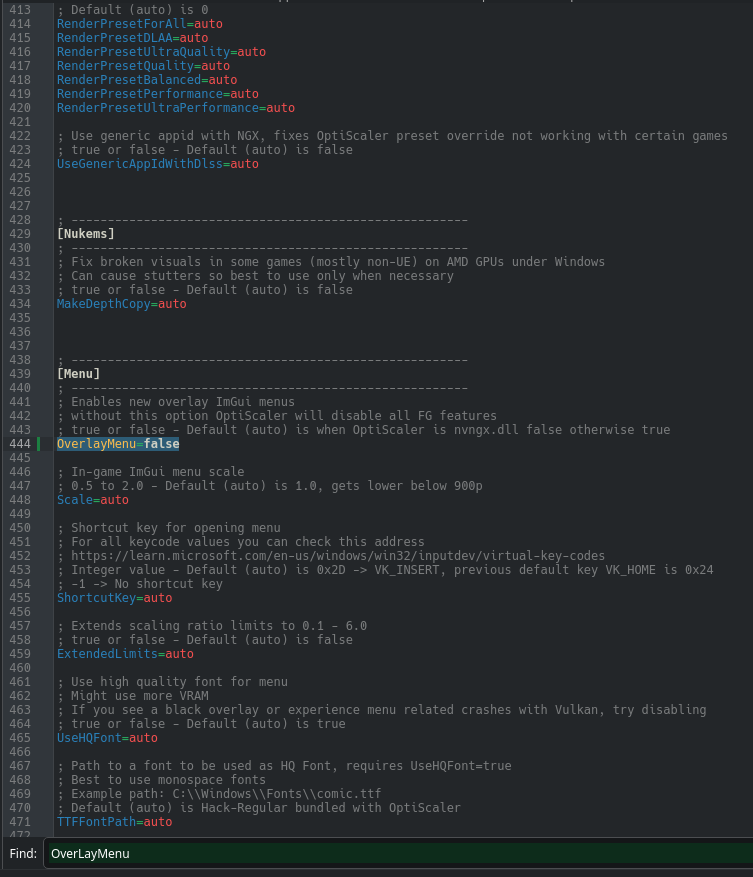753x877 pixels.
Task: Place cursor on ShortcutKey=auto line
Action: [115, 598]
